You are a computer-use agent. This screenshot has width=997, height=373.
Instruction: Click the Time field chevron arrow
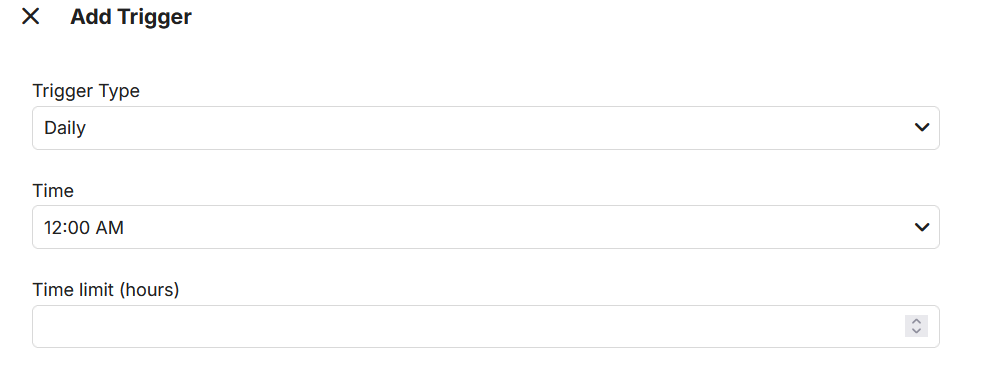921,227
